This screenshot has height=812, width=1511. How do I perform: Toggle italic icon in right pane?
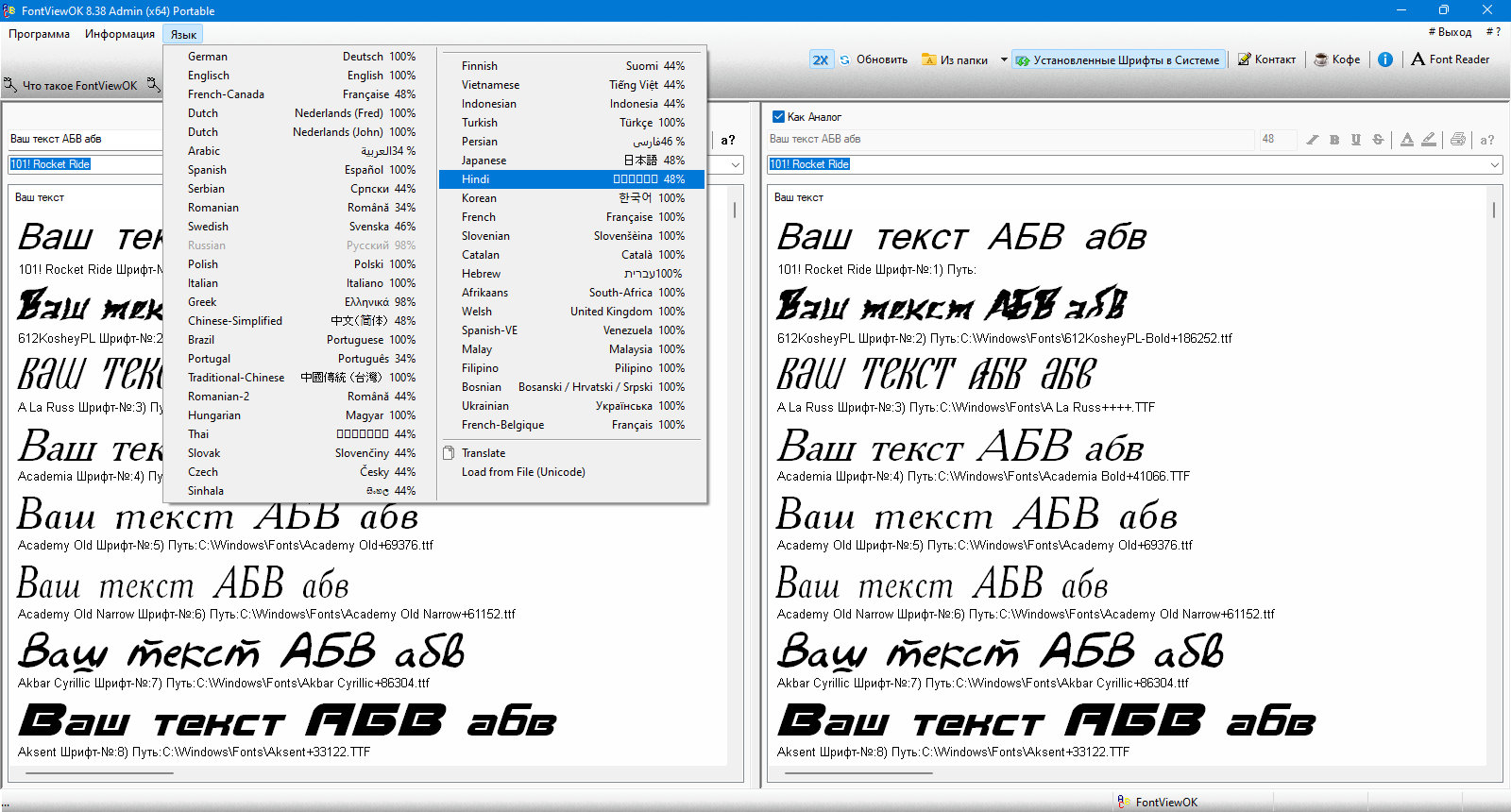[x=1313, y=140]
